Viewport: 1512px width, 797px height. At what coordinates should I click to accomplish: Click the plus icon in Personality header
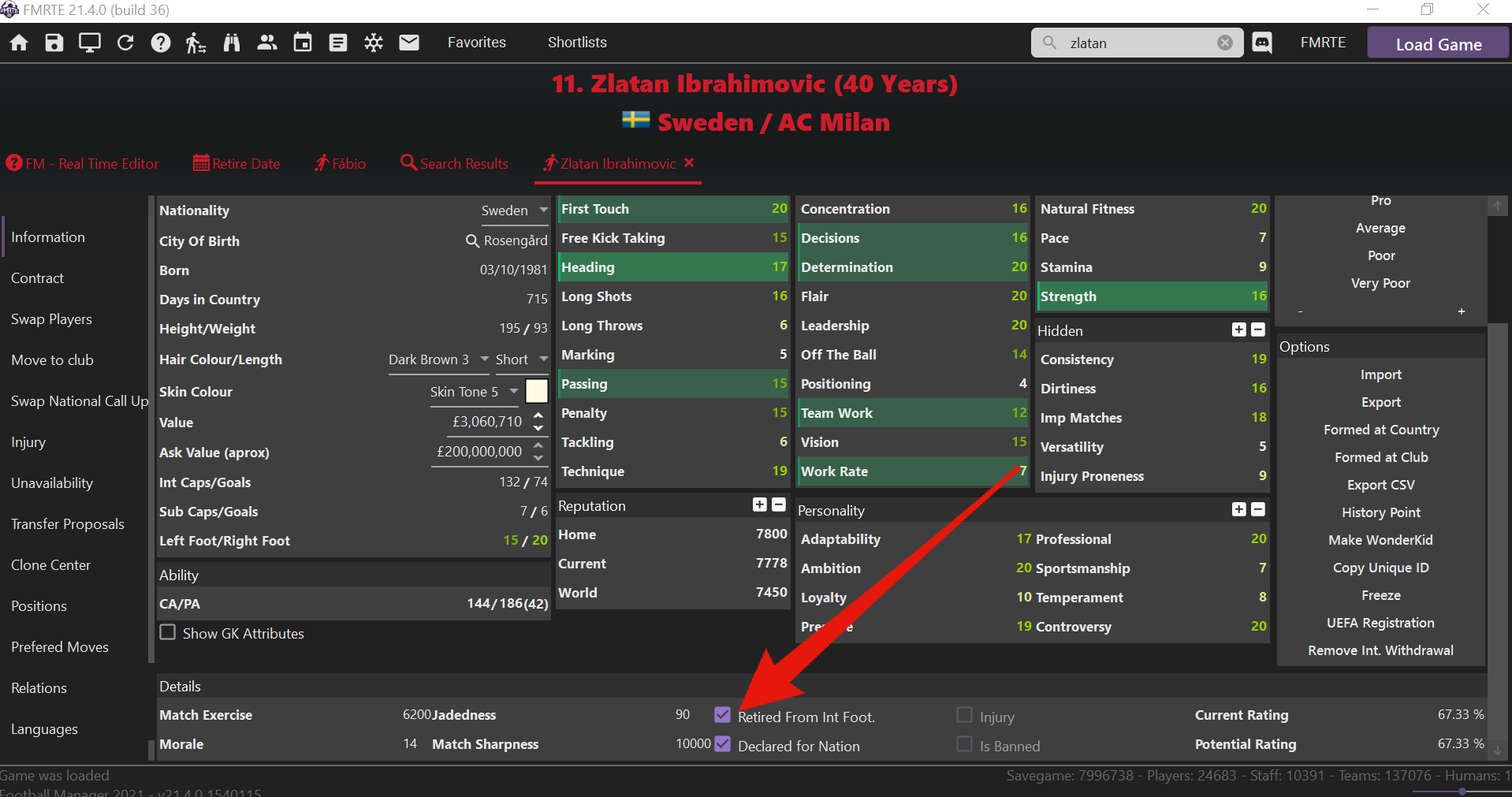pyautogui.click(x=1239, y=509)
